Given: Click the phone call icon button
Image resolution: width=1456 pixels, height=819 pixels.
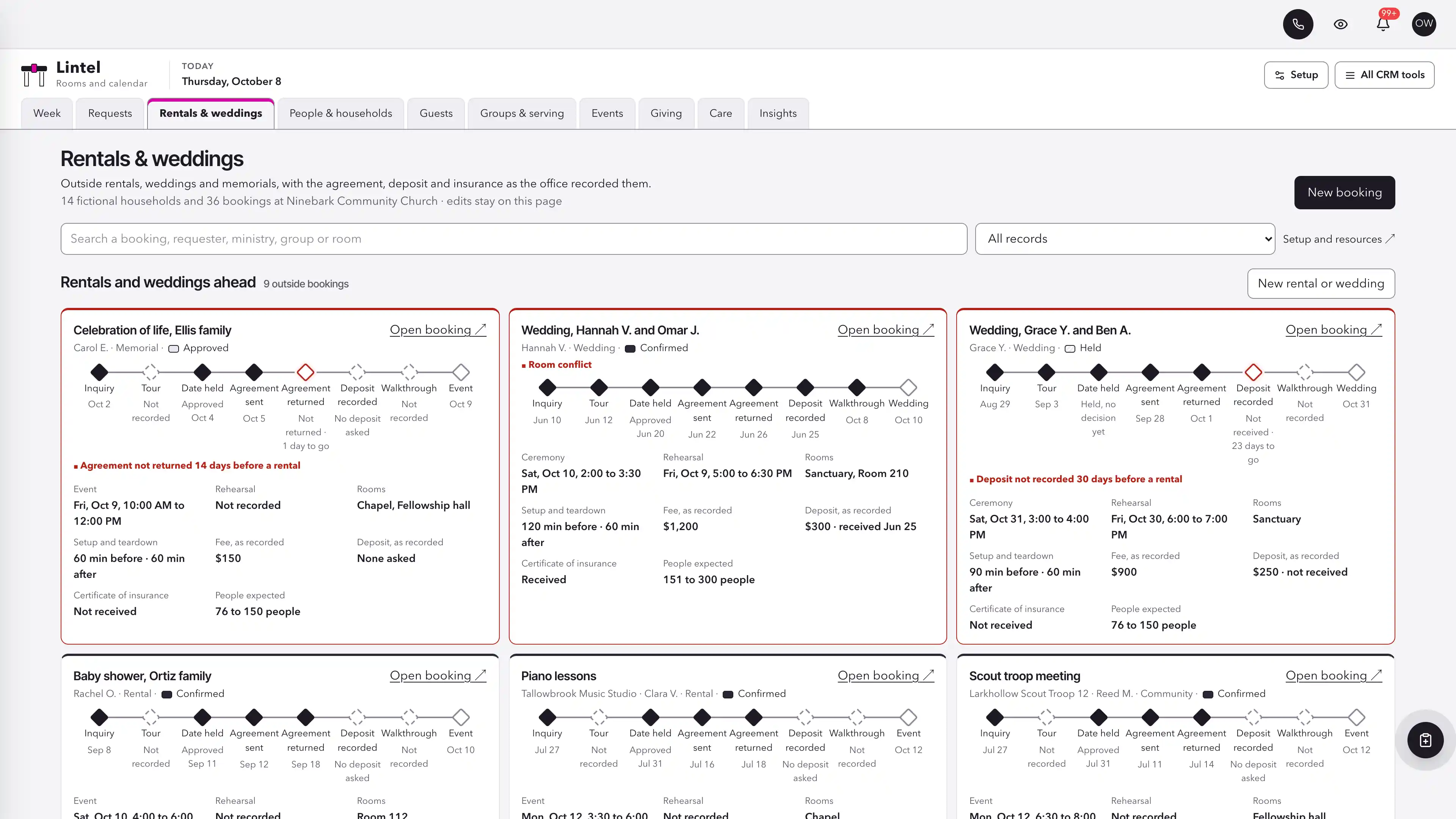Looking at the screenshot, I should coord(1298,24).
